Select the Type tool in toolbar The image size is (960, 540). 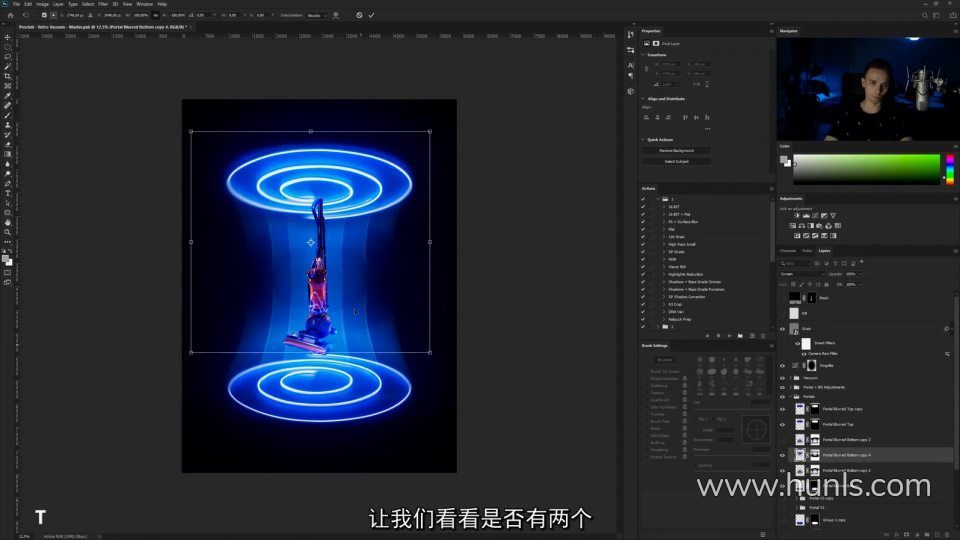(7, 193)
